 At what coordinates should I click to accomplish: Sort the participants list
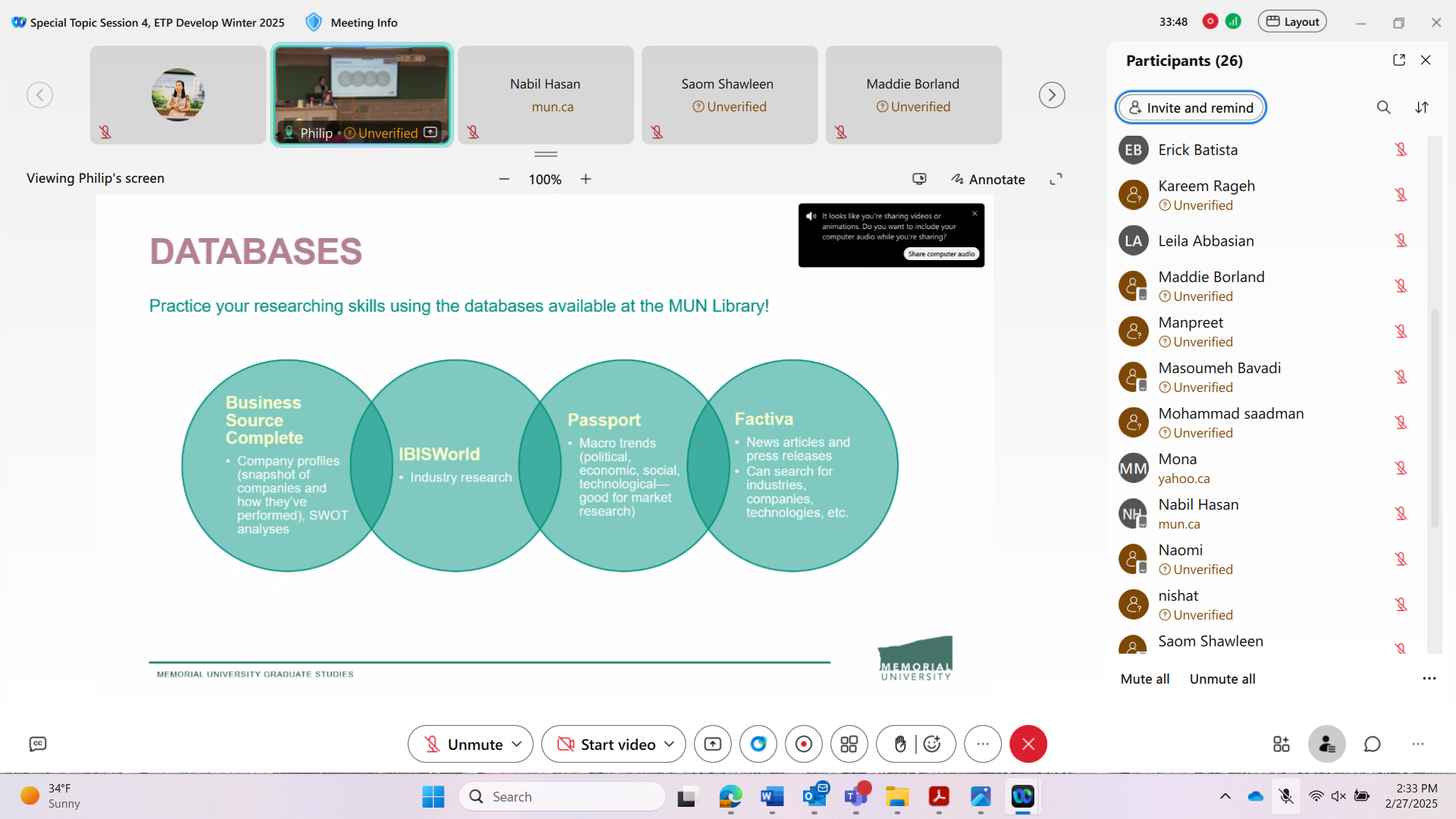[x=1422, y=108]
